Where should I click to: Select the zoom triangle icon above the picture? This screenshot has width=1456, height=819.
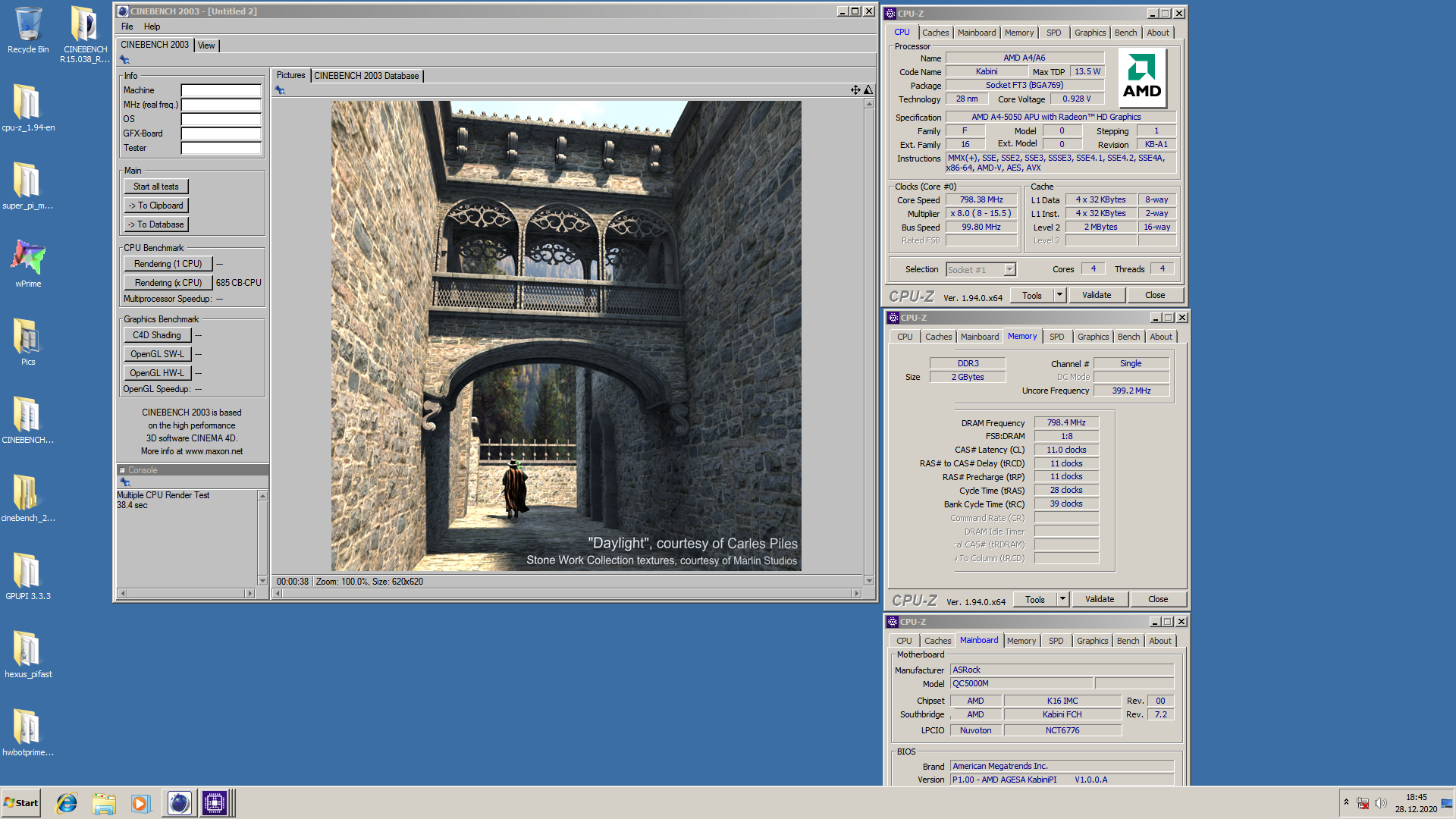tap(868, 89)
